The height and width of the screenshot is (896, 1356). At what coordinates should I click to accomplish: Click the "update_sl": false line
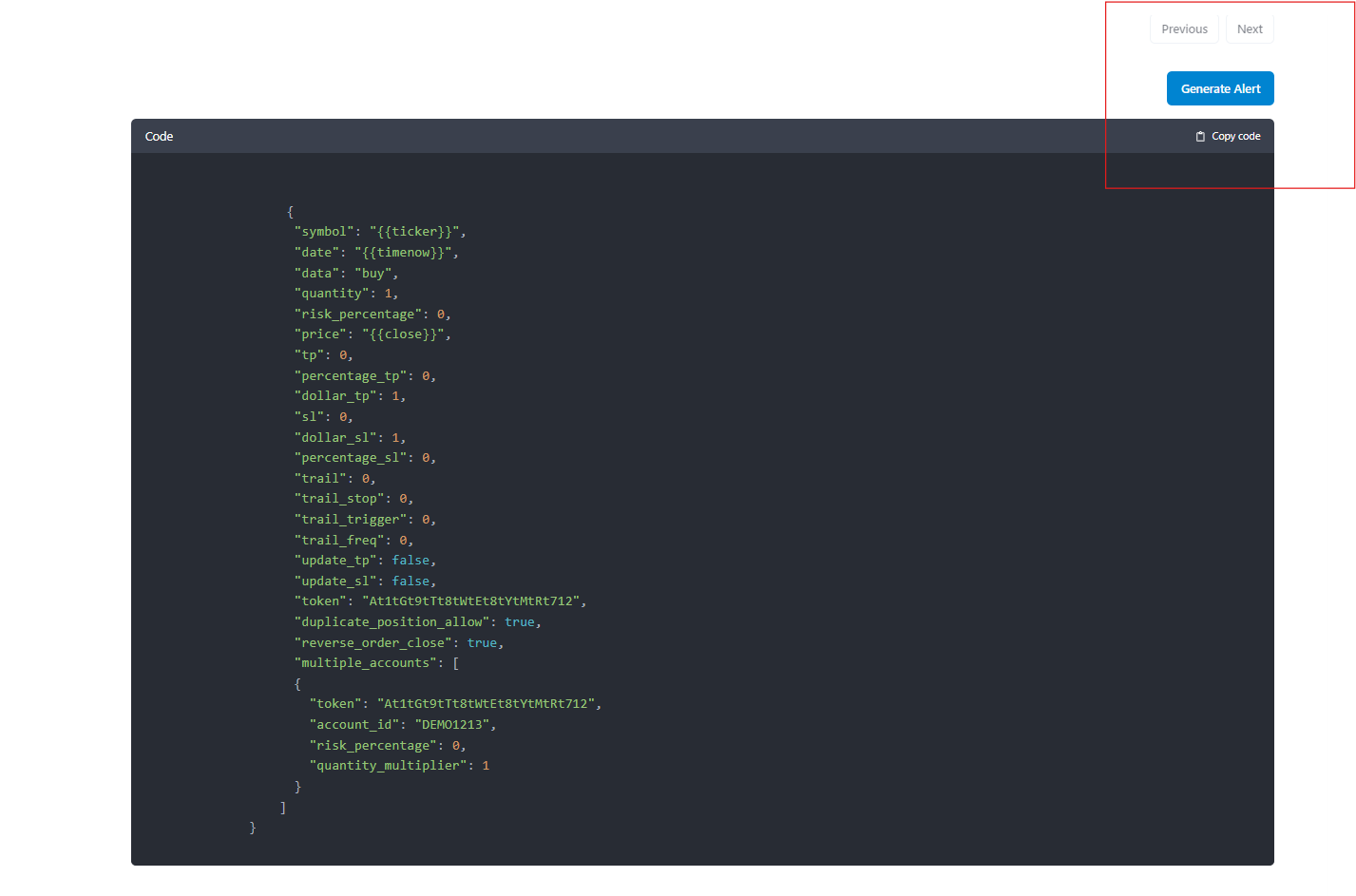point(365,581)
